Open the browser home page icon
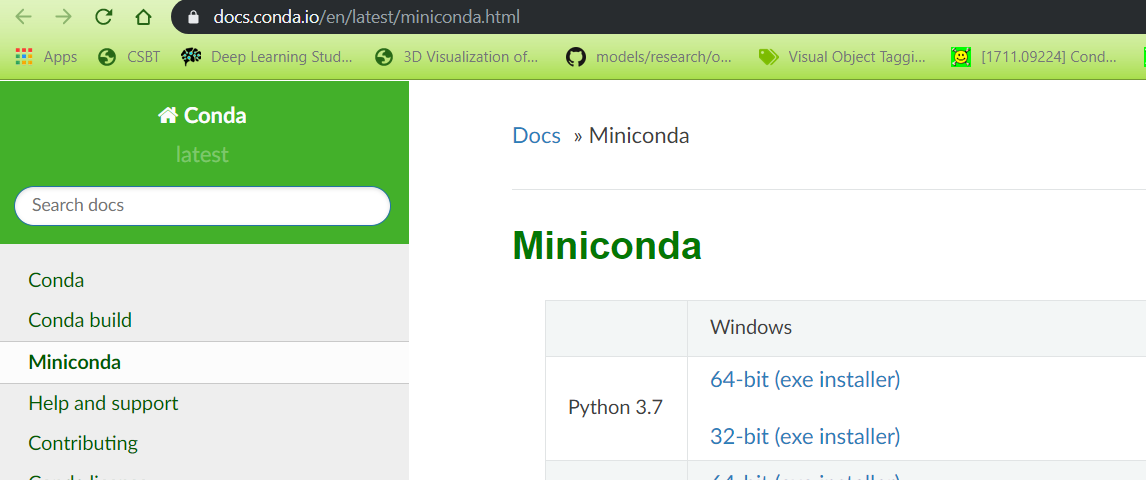Image resolution: width=1146 pixels, height=480 pixels. 144,17
